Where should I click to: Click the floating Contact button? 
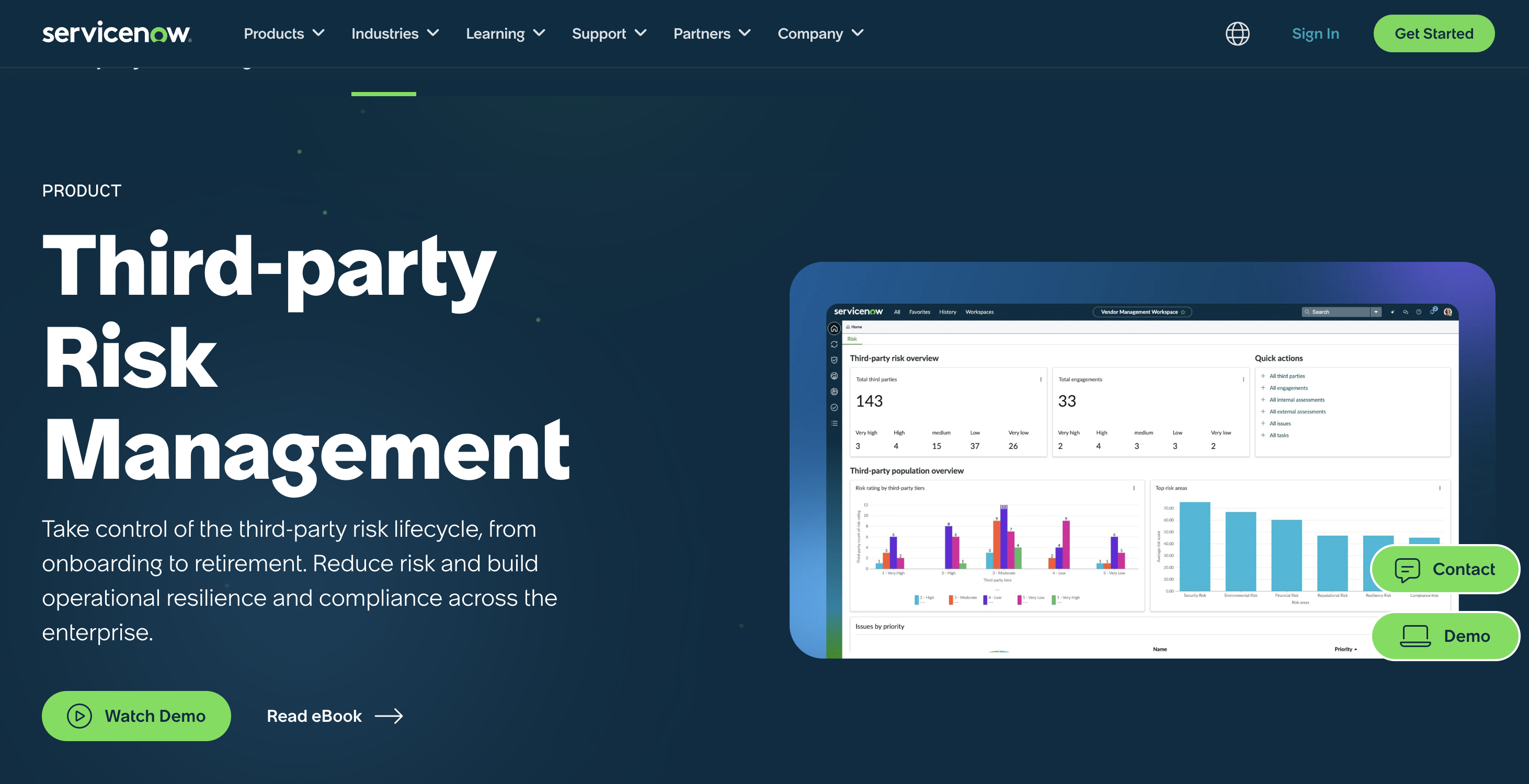(1445, 570)
